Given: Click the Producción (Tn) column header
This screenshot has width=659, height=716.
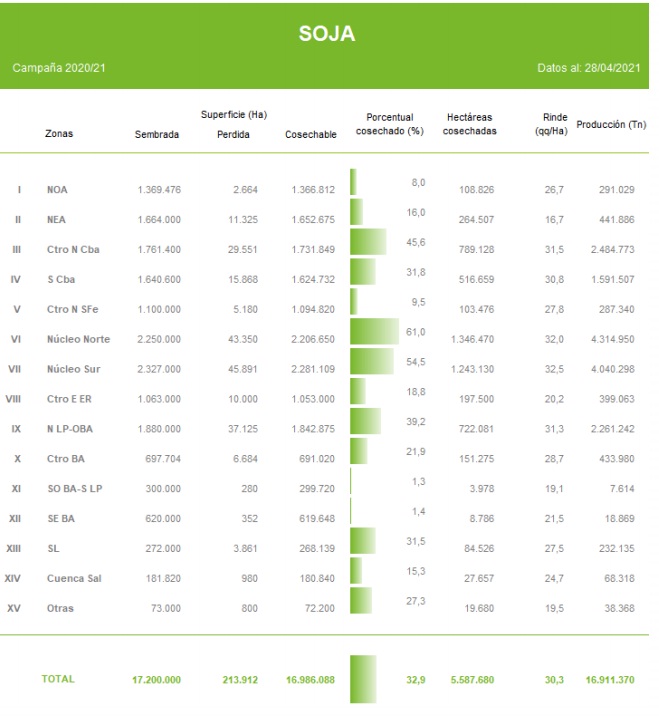Looking at the screenshot, I should tap(611, 124).
